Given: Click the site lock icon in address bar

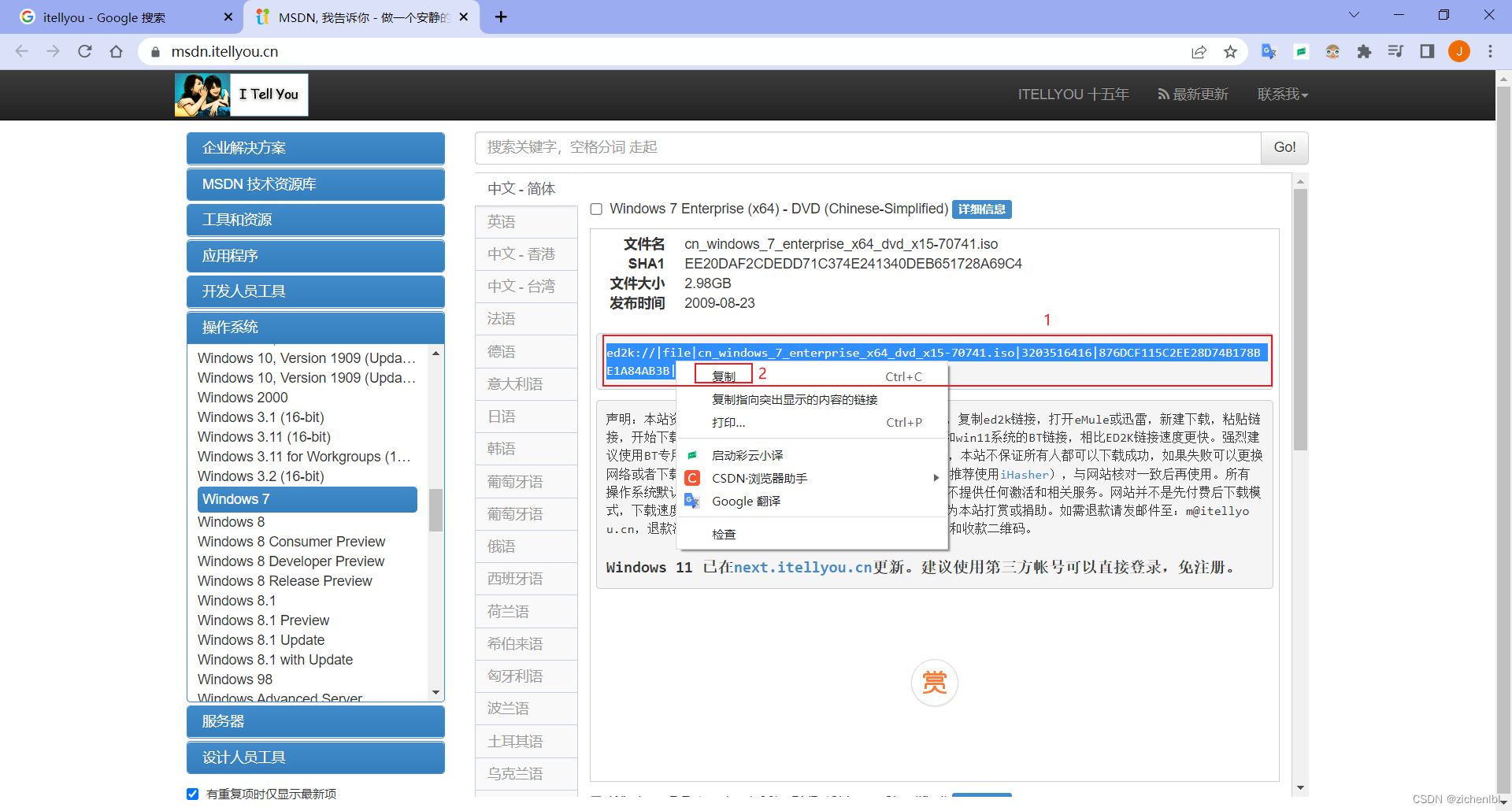Looking at the screenshot, I should (x=155, y=52).
